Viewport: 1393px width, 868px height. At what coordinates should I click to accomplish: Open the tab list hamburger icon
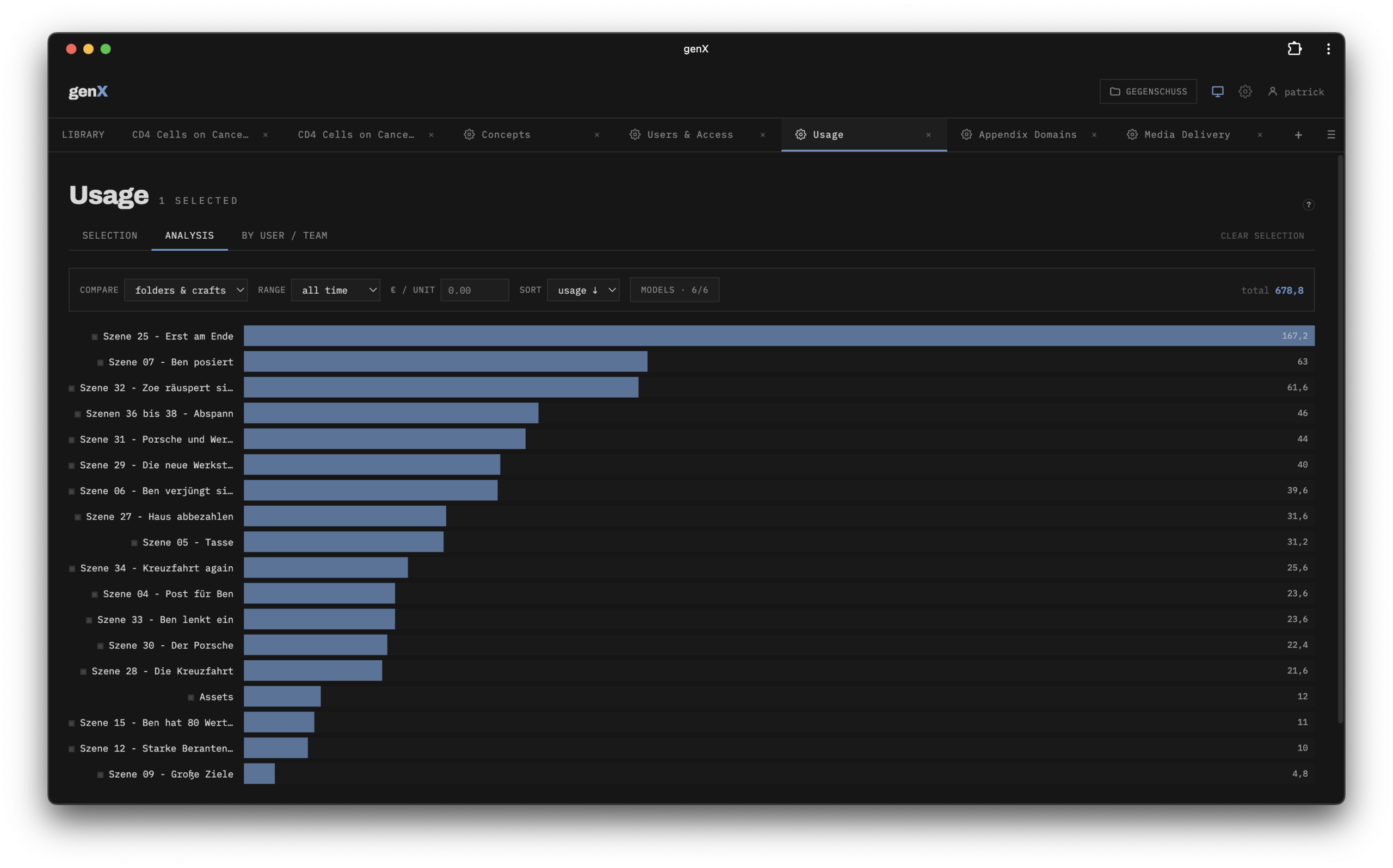click(x=1331, y=134)
